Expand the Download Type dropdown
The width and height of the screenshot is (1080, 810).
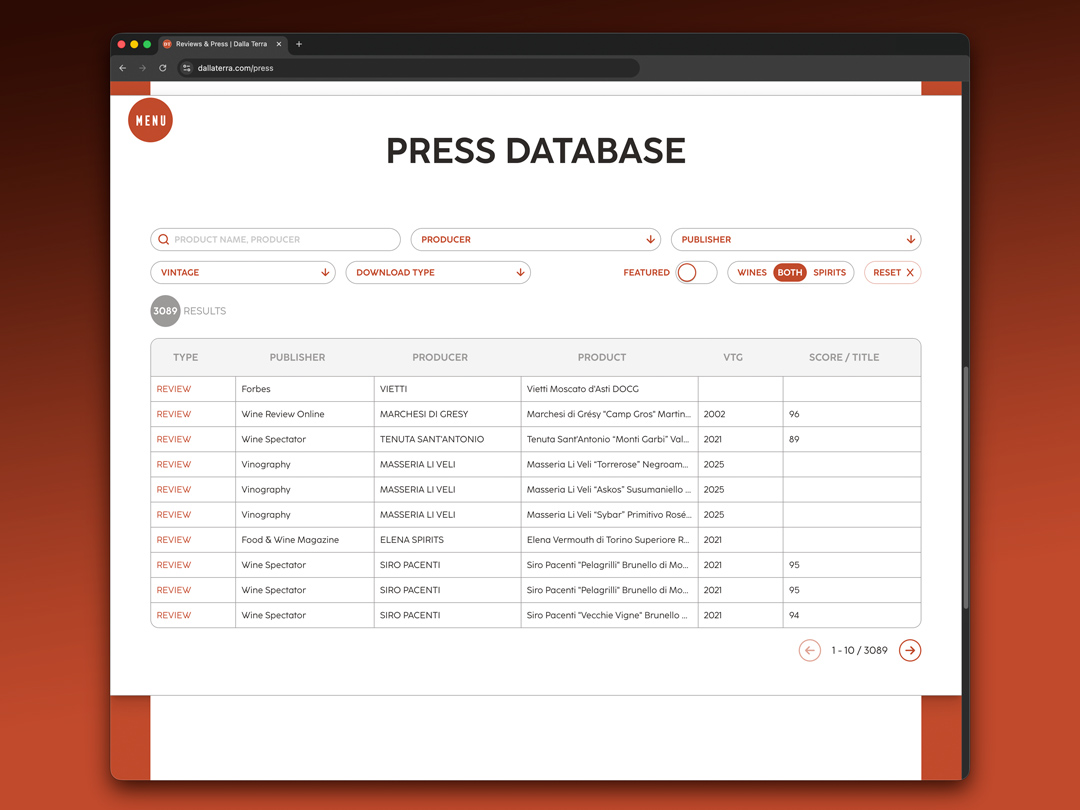[438, 273]
